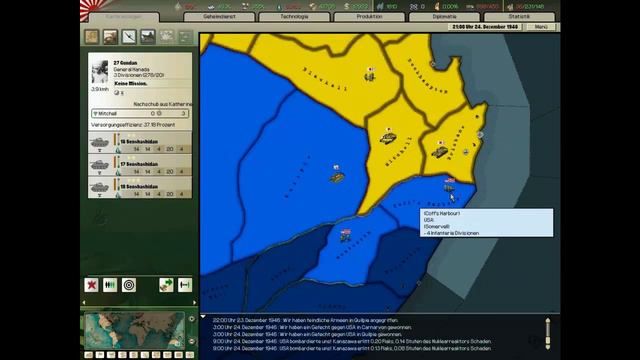Select the first map mode icon
This screenshot has height=360, width=640.
tap(92, 37)
